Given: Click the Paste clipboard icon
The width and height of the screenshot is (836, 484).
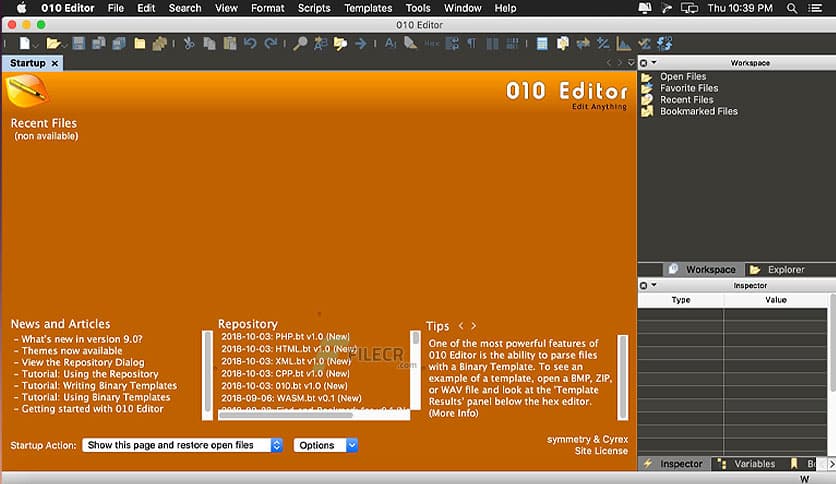Looking at the screenshot, I should pos(230,44).
